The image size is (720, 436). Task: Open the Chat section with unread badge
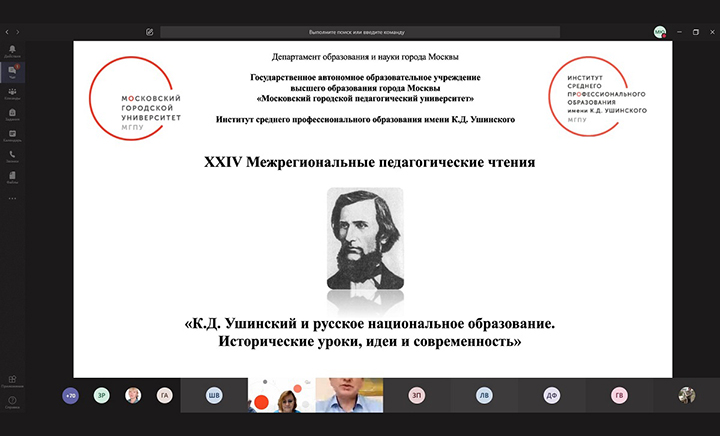pyautogui.click(x=12, y=72)
